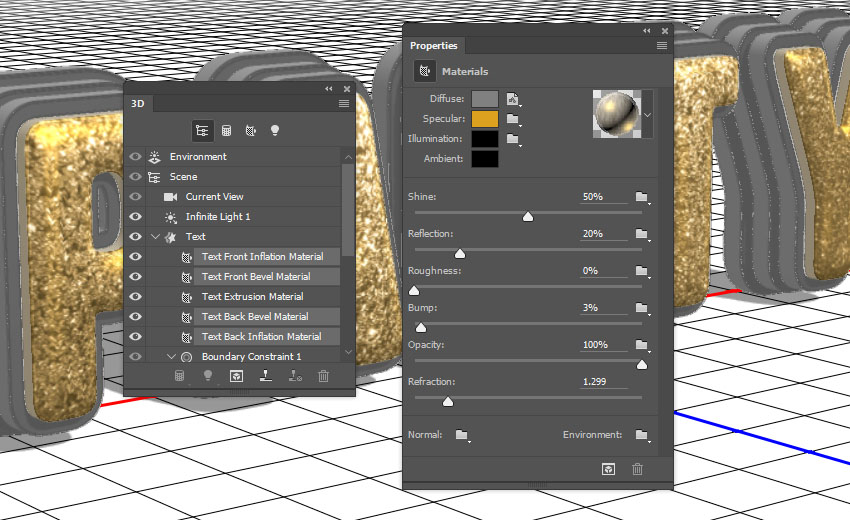Open the 3D panel options menu
Viewport: 850px width, 520px height.
(x=344, y=103)
